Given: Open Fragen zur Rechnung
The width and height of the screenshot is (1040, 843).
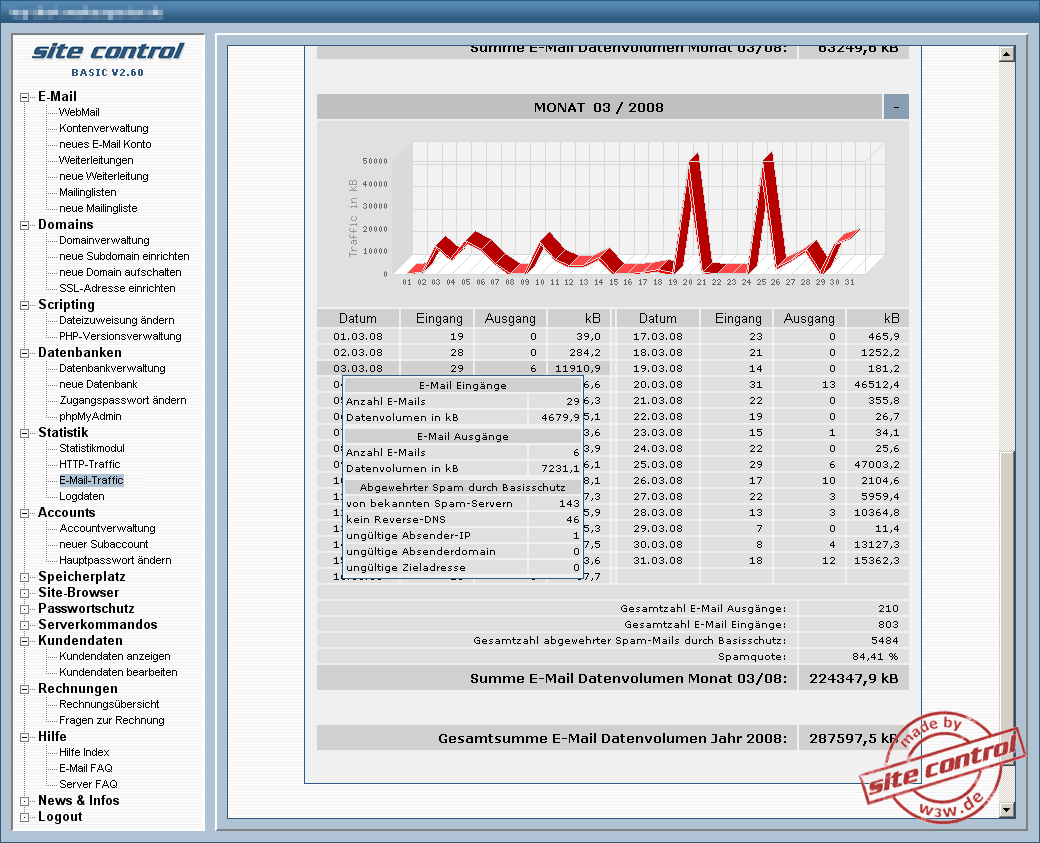Looking at the screenshot, I should point(111,720).
